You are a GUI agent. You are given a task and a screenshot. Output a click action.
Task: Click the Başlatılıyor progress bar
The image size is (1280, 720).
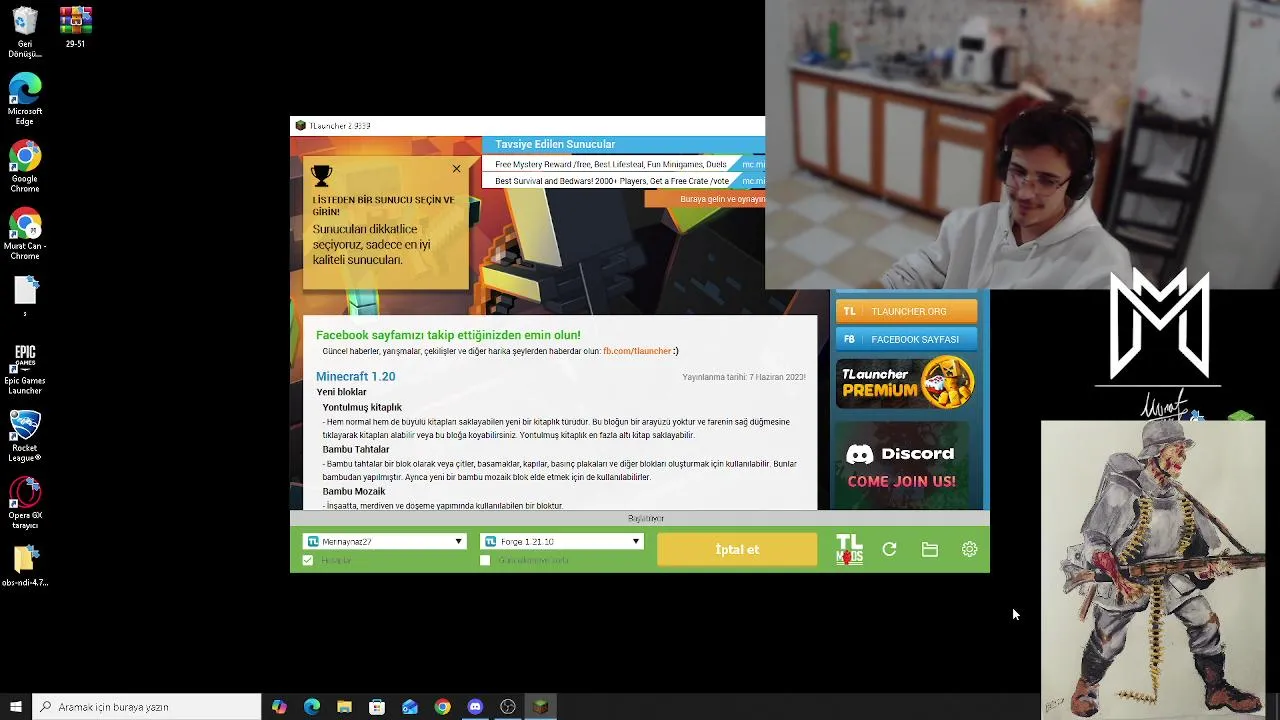640,518
